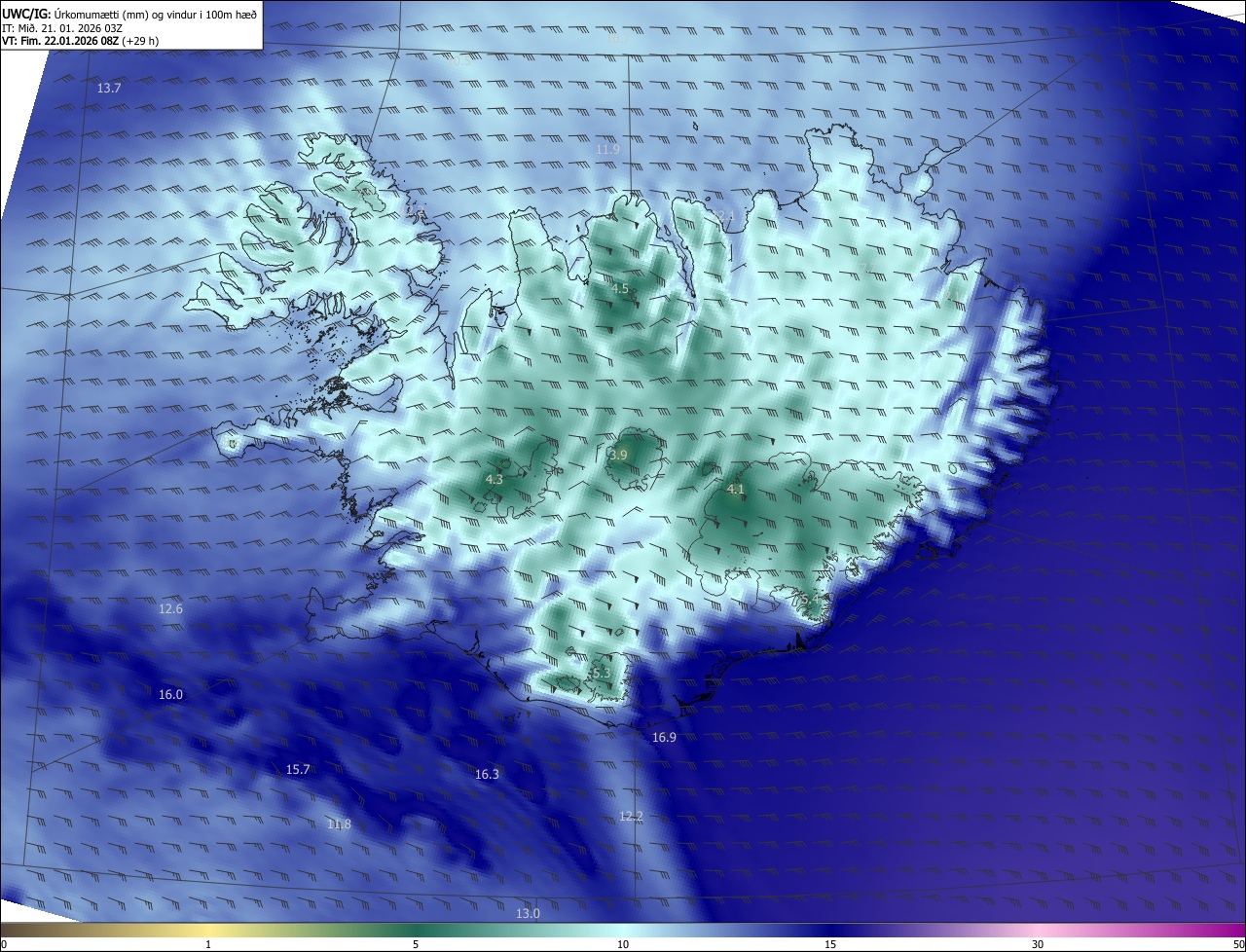
Task: Click the 15 tick on the color scale
Action: point(830,944)
